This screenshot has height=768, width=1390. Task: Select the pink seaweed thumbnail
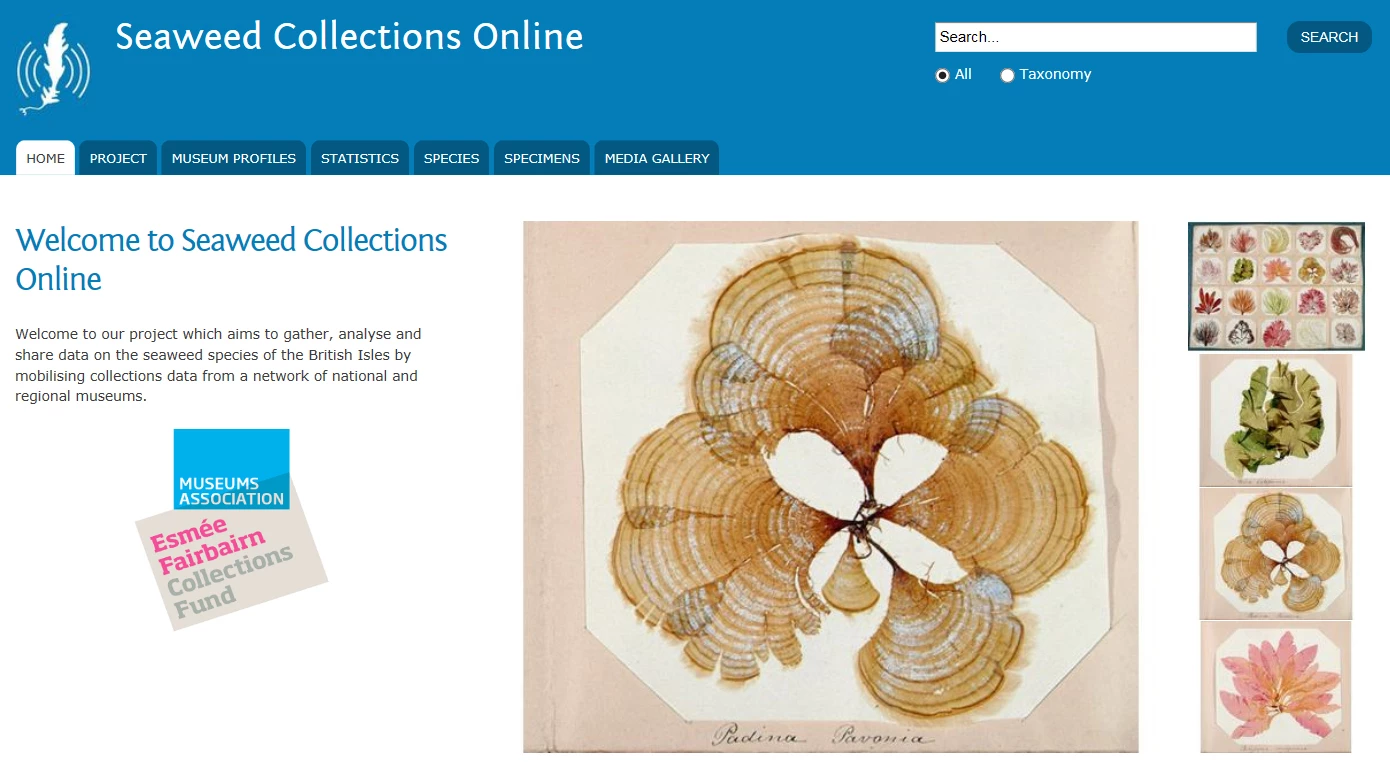1276,687
